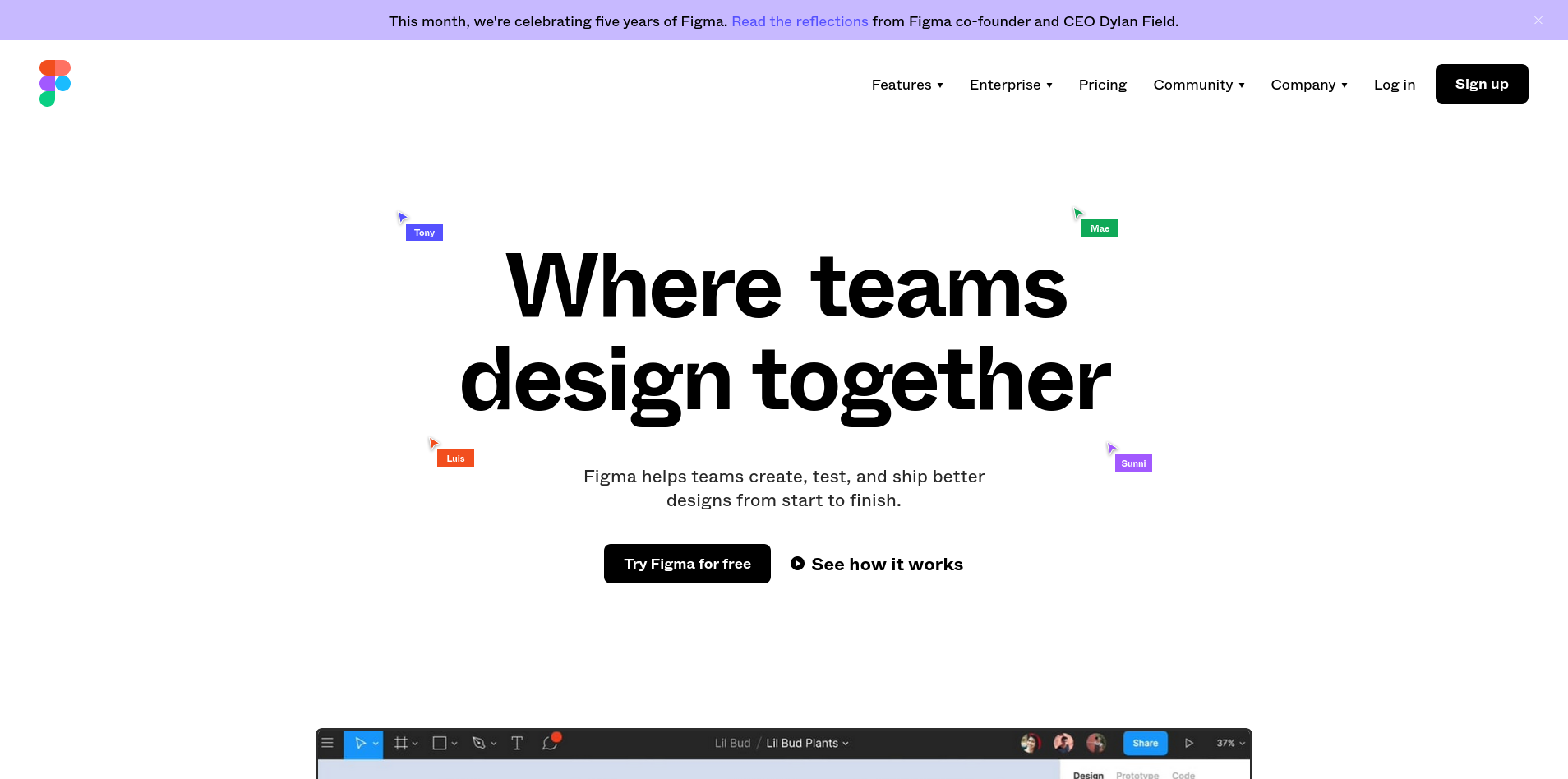
Task: Open the 'Read the reflections' link
Action: (800, 21)
